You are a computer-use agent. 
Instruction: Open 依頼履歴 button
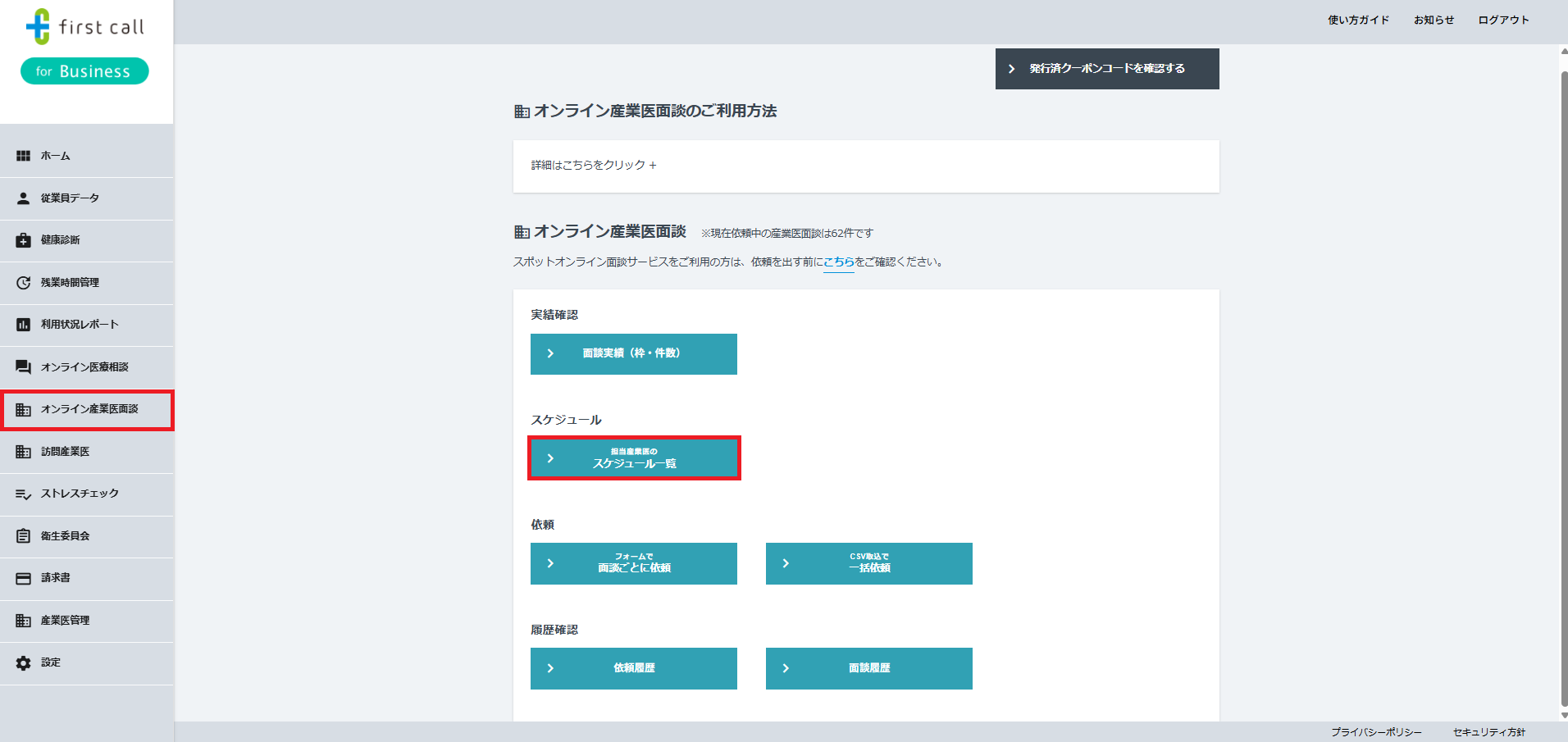(x=634, y=668)
